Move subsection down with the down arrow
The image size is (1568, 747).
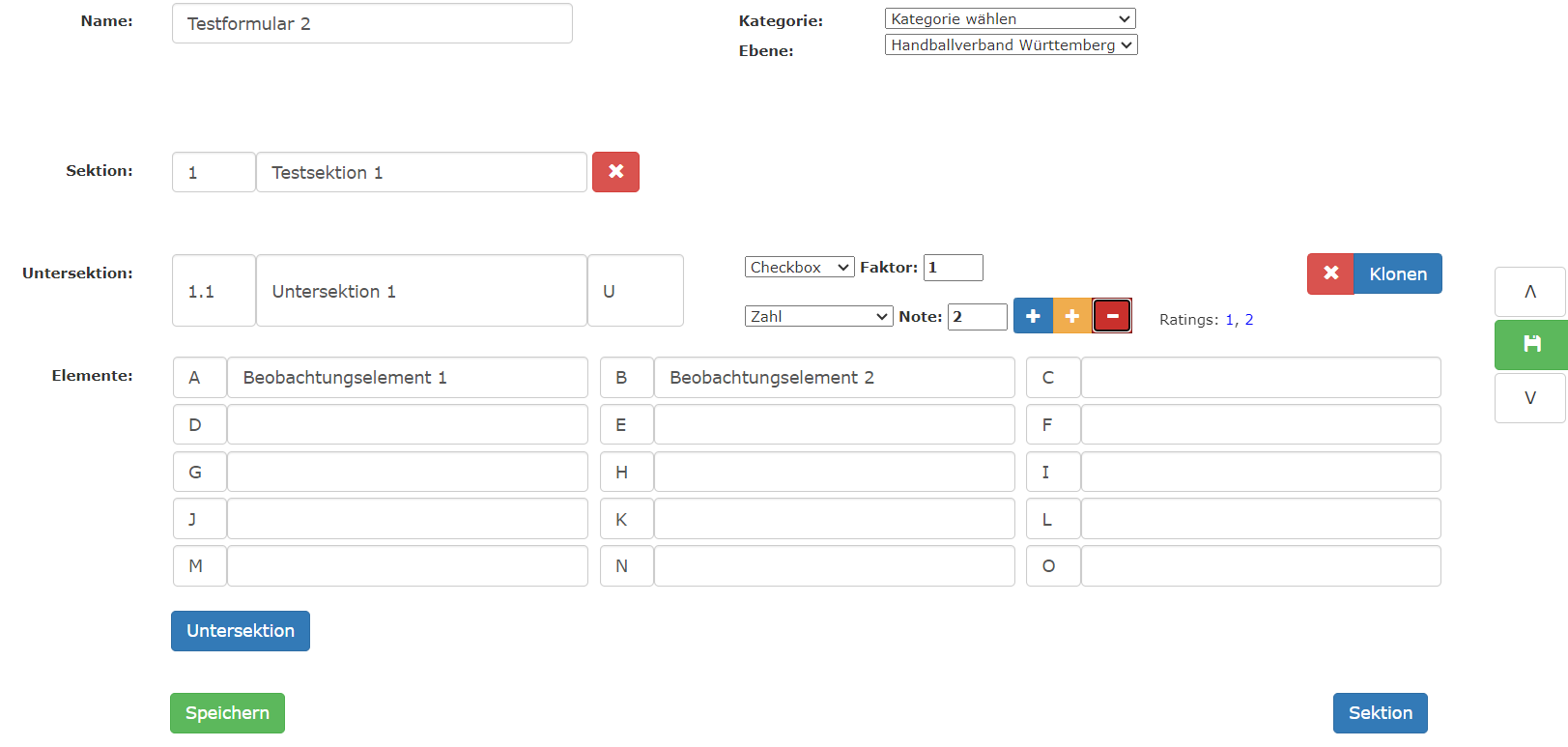tap(1529, 398)
